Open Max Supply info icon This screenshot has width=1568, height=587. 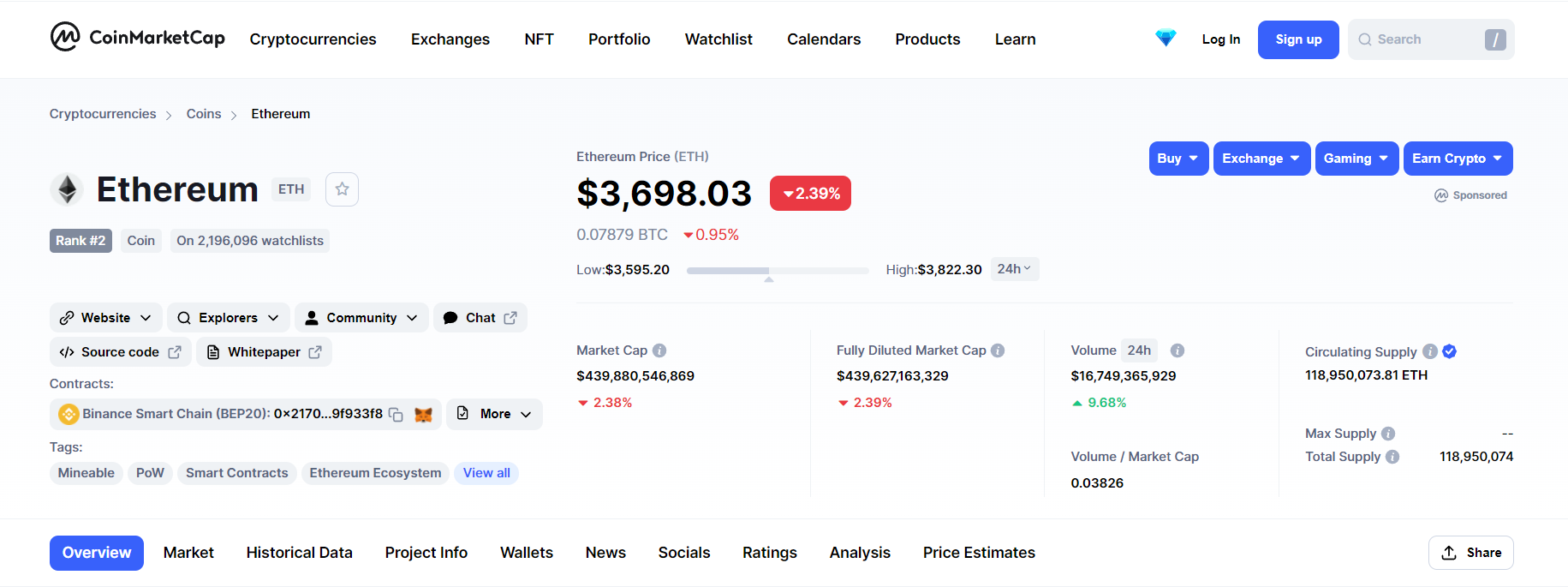point(1388,434)
